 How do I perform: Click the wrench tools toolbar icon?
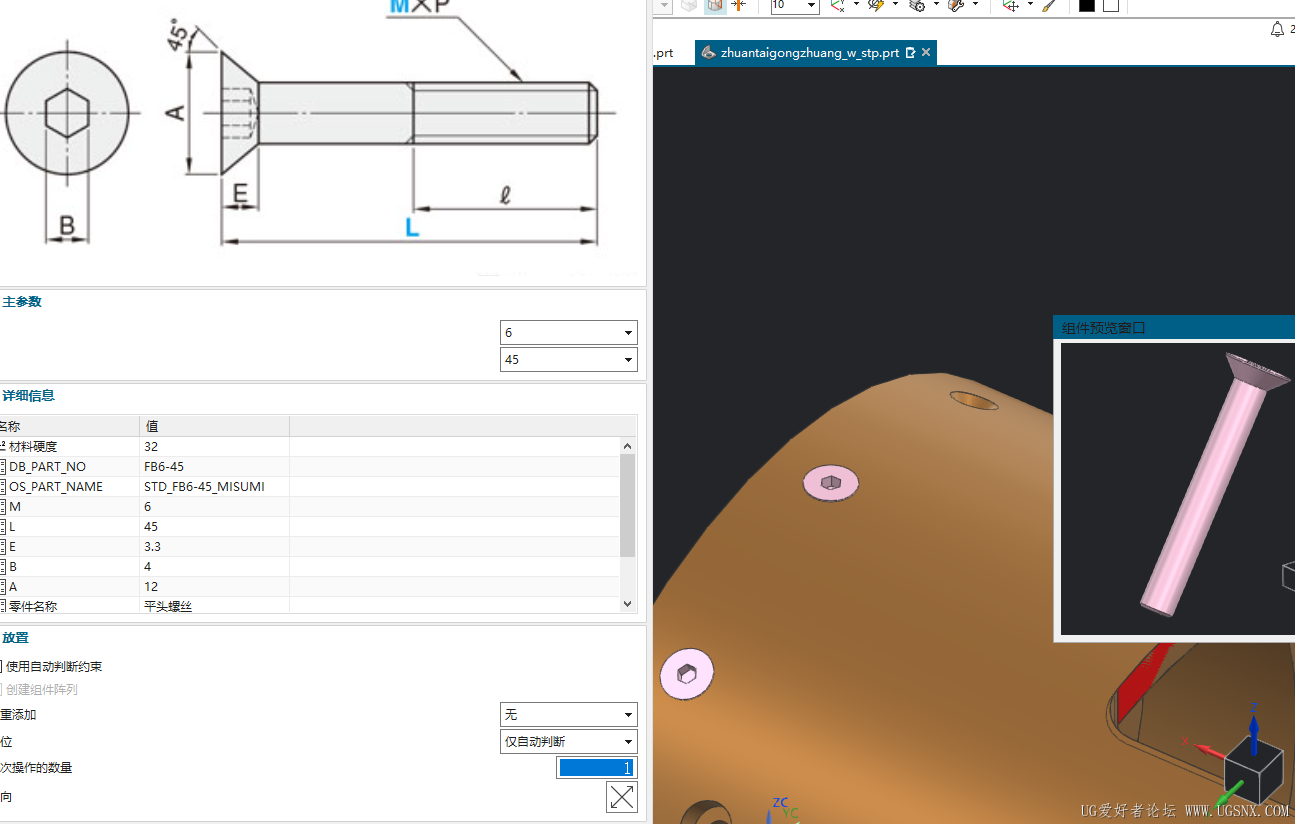pyautogui.click(x=955, y=6)
